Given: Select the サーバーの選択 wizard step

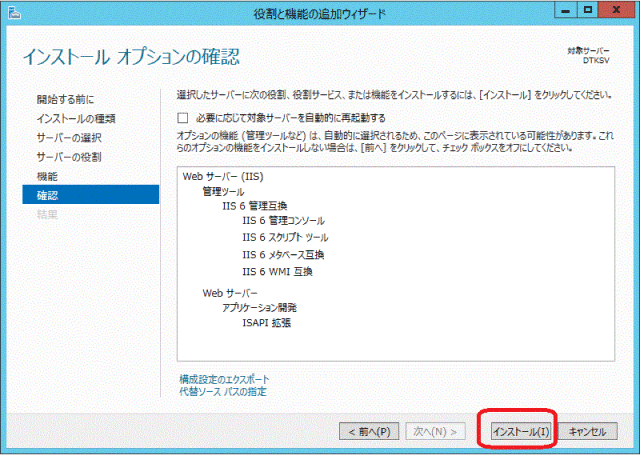Looking at the screenshot, I should (x=69, y=138).
